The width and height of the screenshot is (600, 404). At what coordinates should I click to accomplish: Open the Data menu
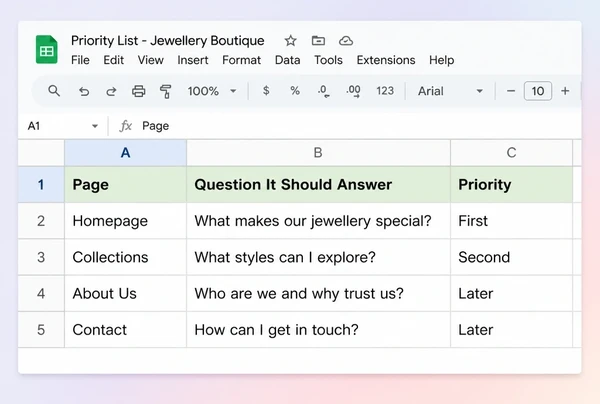287,60
